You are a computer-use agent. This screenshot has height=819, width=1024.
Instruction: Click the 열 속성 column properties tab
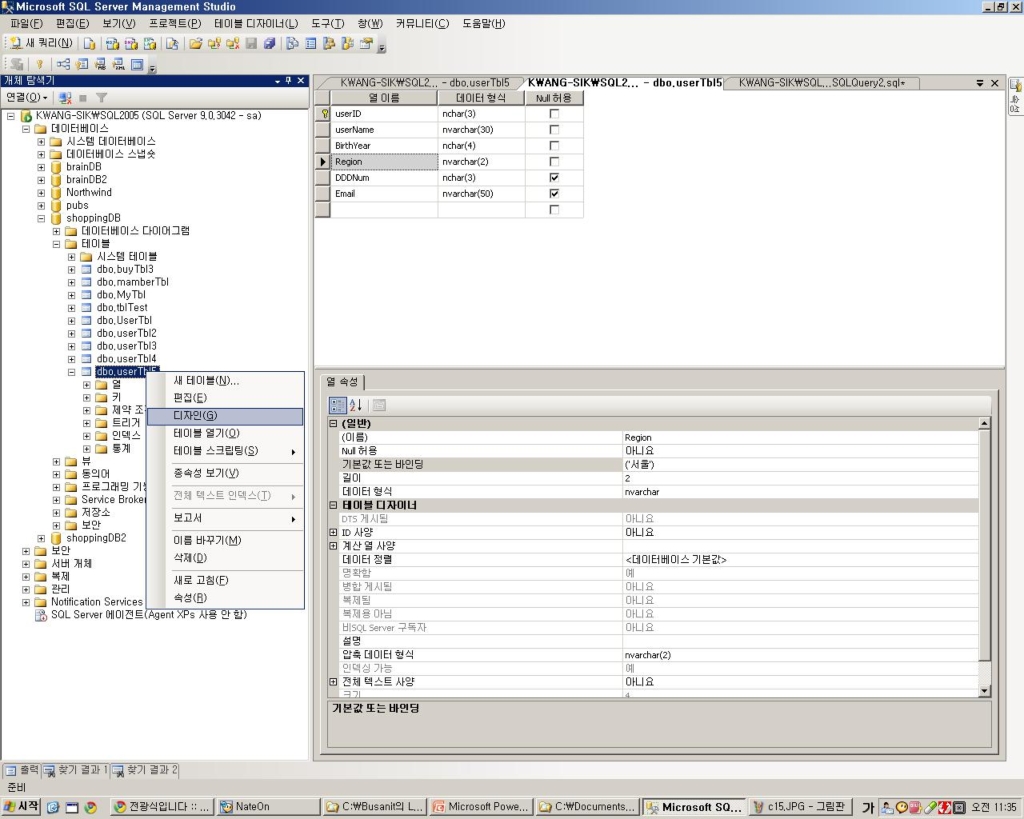pos(342,381)
